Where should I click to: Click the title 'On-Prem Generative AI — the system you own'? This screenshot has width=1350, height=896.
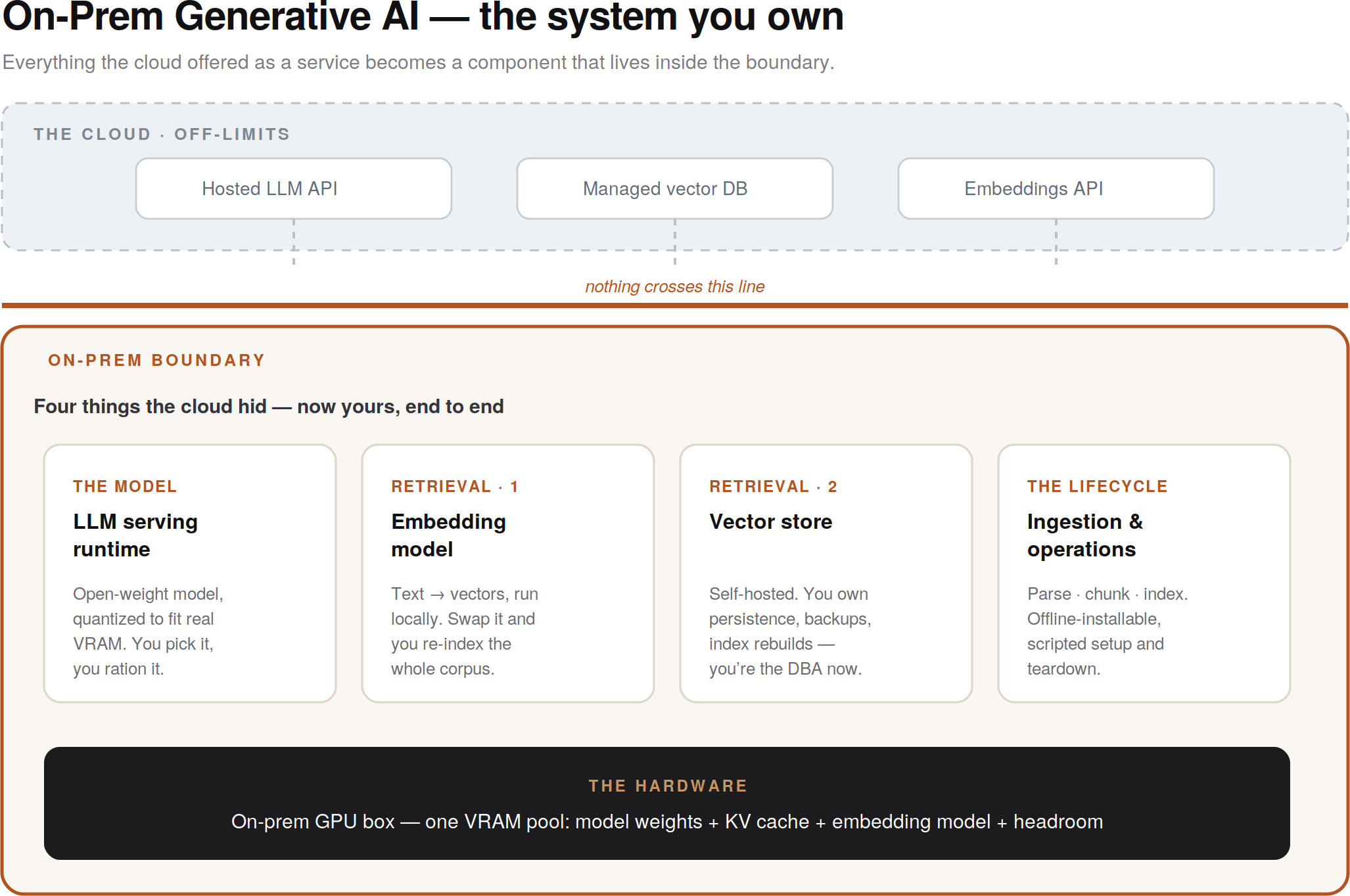(x=423, y=16)
